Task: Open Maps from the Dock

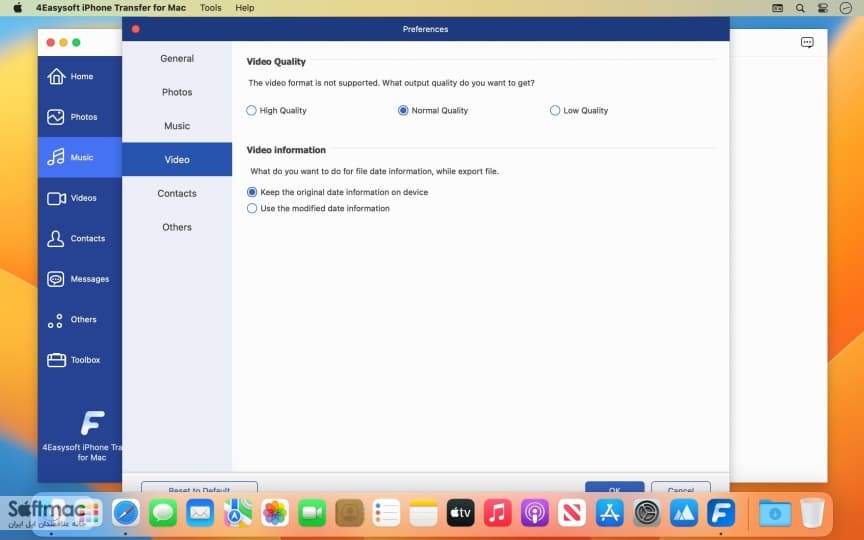Action: [x=237, y=513]
